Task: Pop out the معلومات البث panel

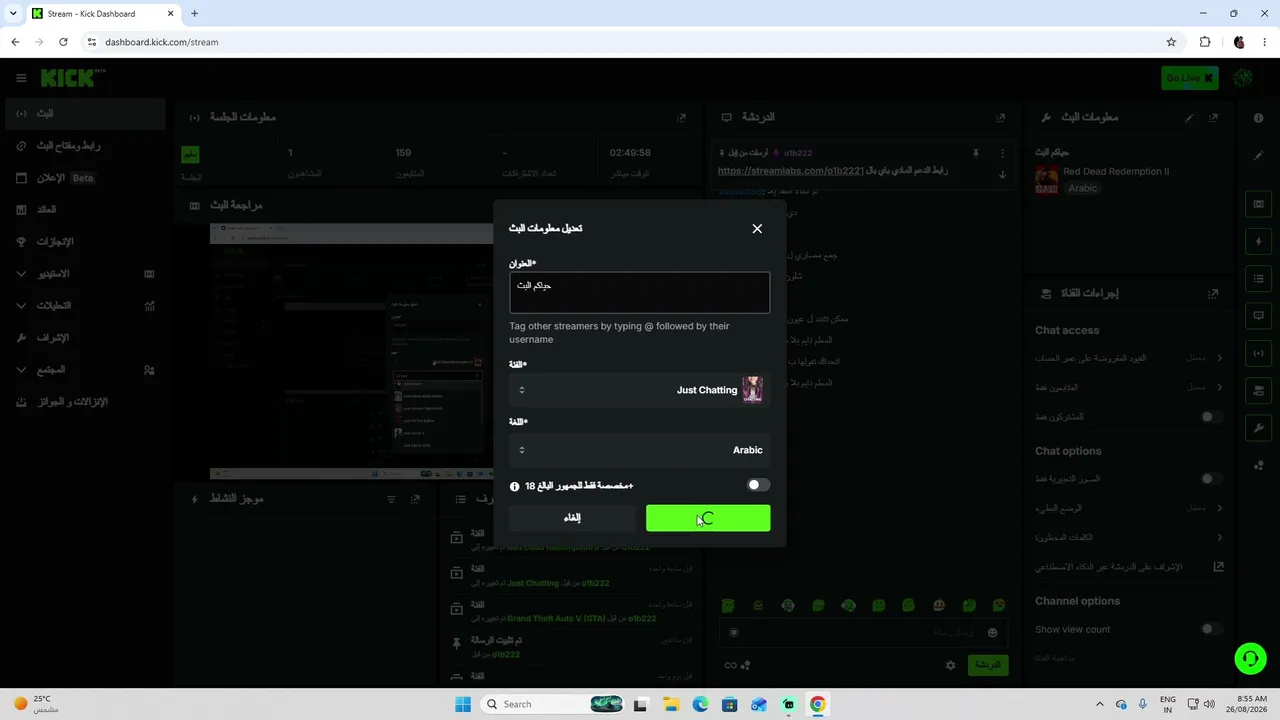Action: (1213, 117)
